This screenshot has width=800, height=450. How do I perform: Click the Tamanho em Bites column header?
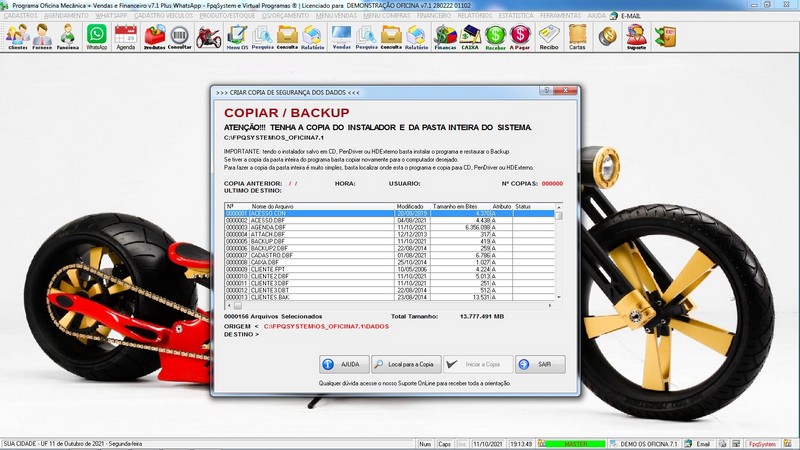click(x=461, y=207)
